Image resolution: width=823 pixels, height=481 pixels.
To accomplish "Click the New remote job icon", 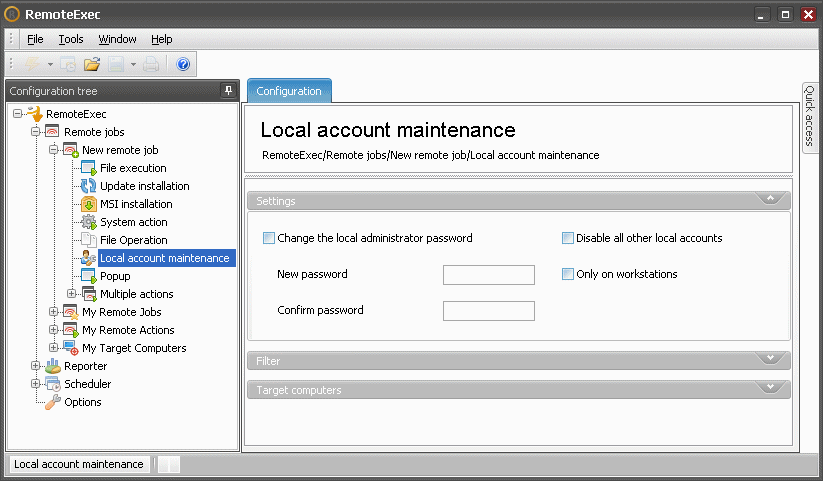I will [x=70, y=150].
